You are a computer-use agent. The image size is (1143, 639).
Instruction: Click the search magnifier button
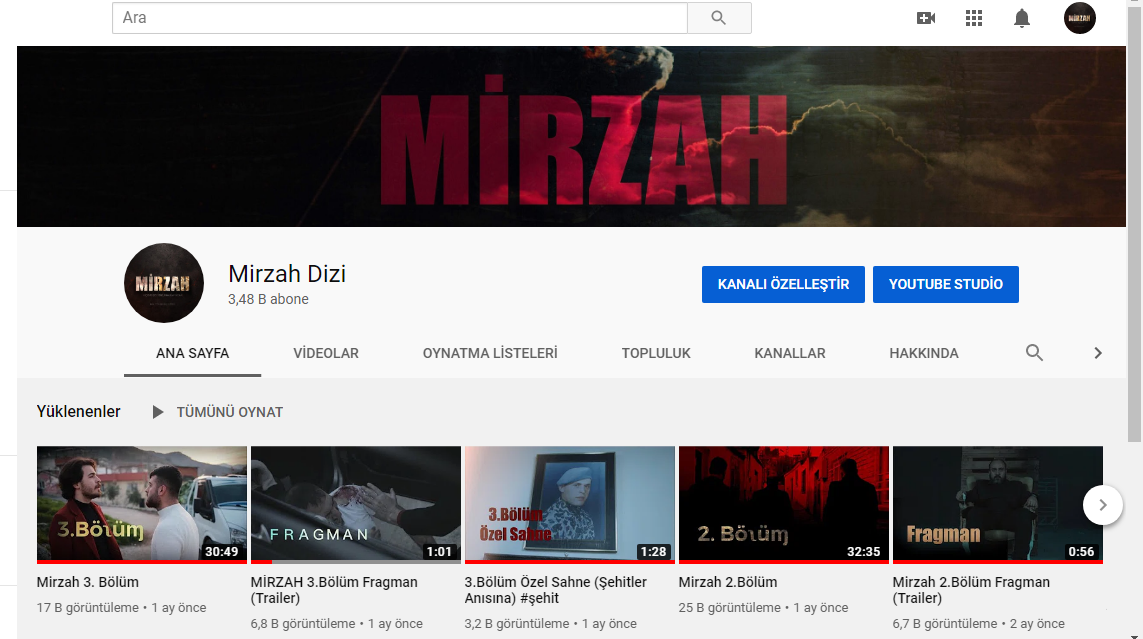pyautogui.click(x=719, y=17)
